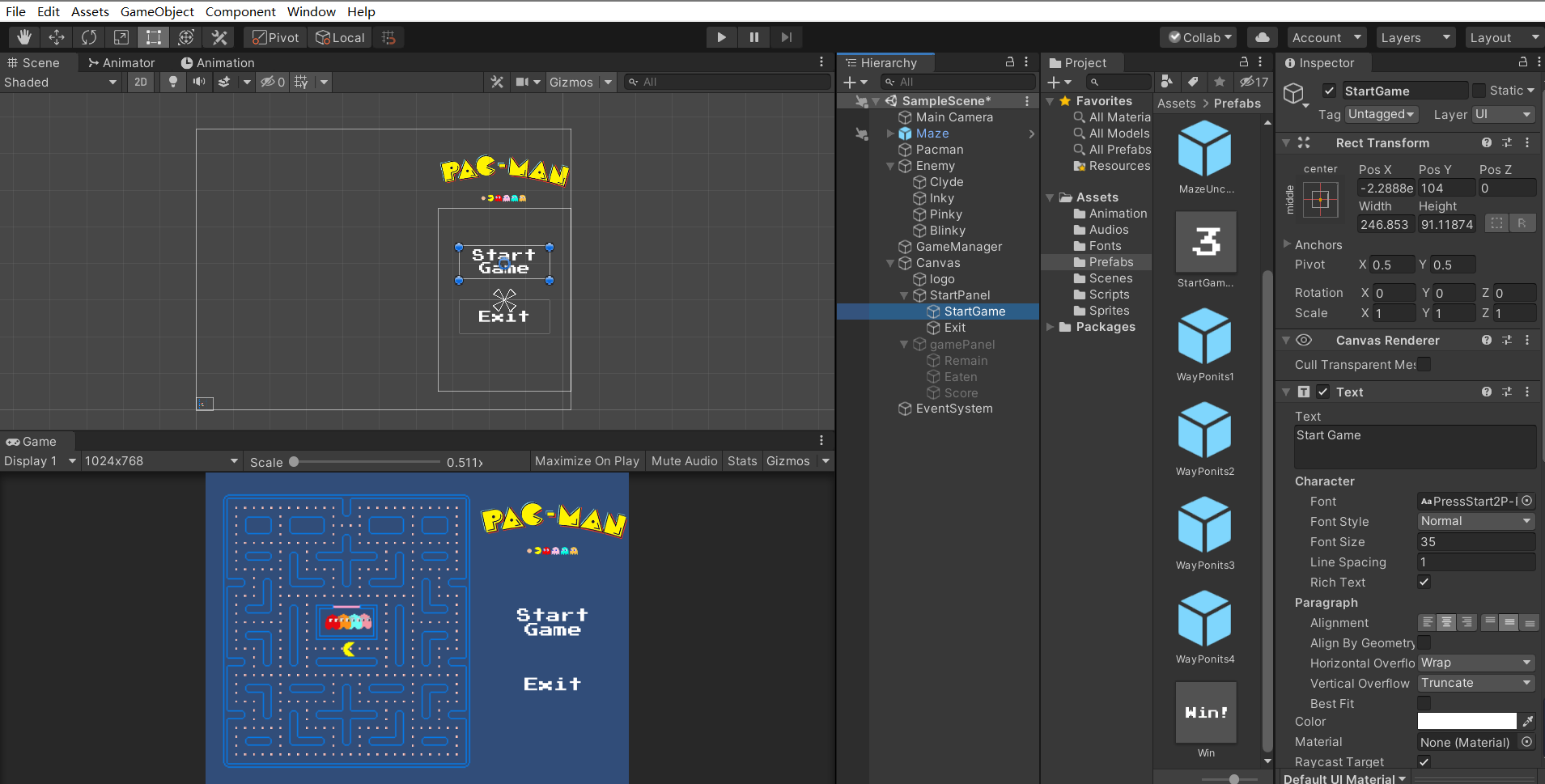Image resolution: width=1545 pixels, height=784 pixels.
Task: Open the Layers dropdown
Action: click(1415, 37)
